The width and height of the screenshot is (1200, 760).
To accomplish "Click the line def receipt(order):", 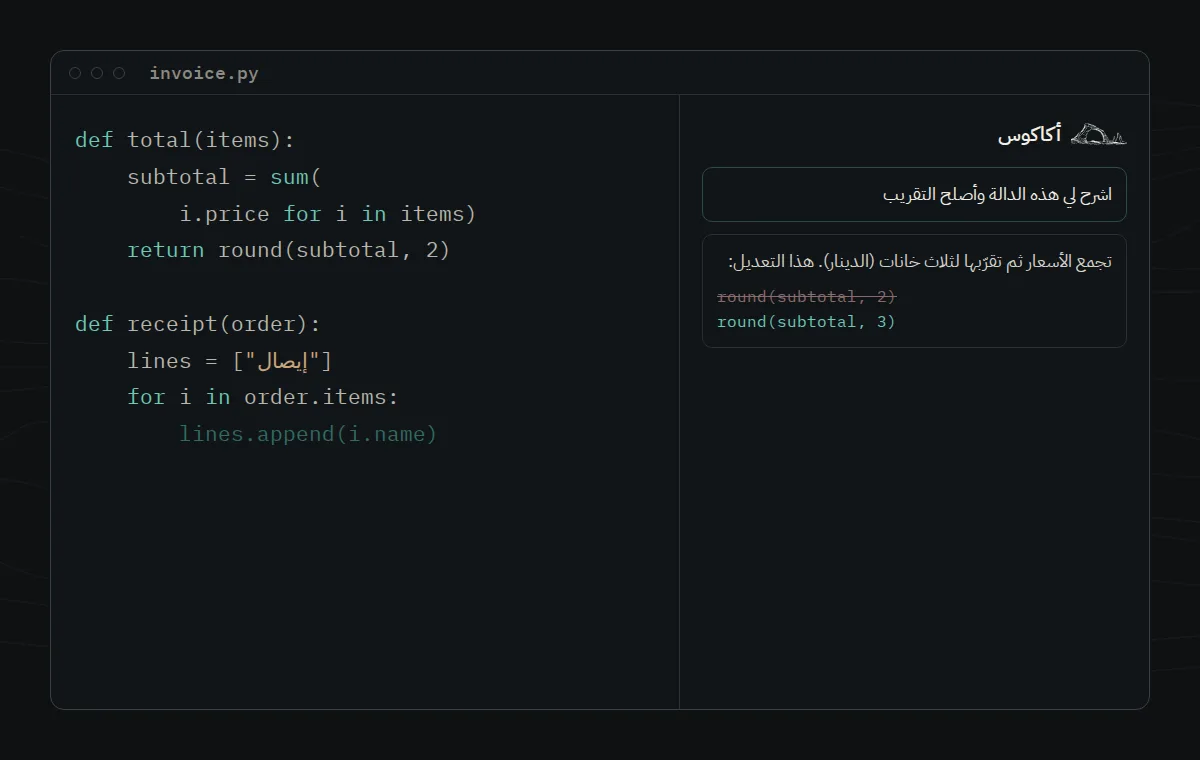I will click(x=198, y=324).
